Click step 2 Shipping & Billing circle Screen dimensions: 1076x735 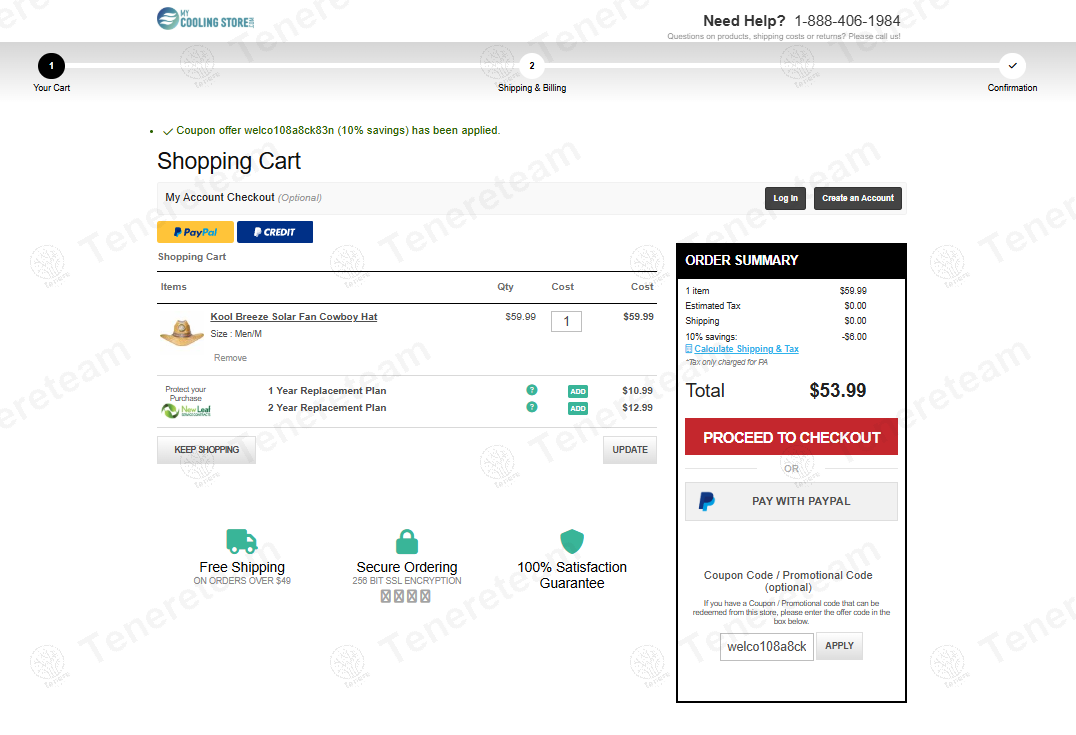532,66
